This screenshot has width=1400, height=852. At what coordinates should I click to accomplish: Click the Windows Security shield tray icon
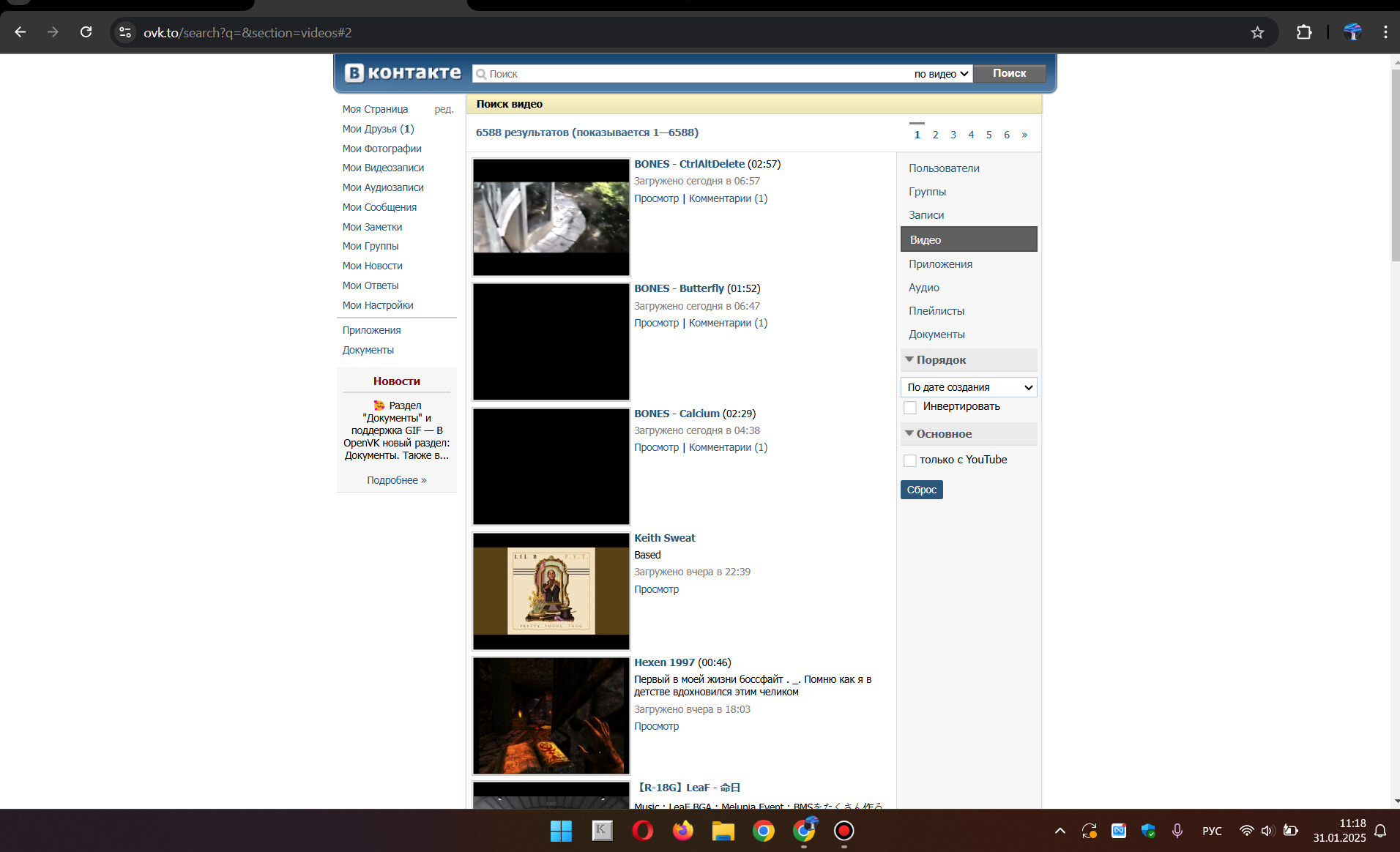[x=1148, y=831]
